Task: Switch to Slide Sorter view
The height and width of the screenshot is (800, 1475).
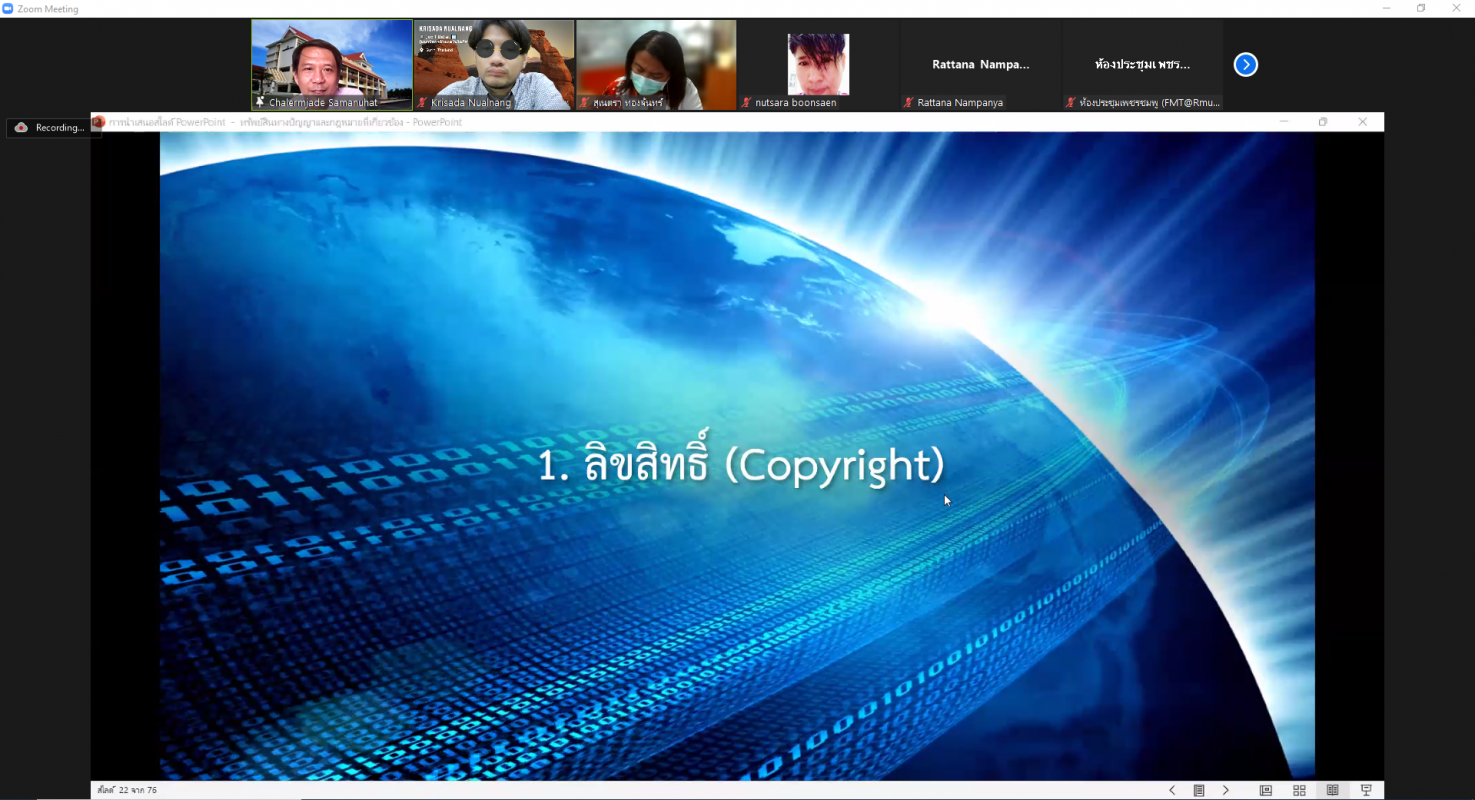Action: 1299,791
